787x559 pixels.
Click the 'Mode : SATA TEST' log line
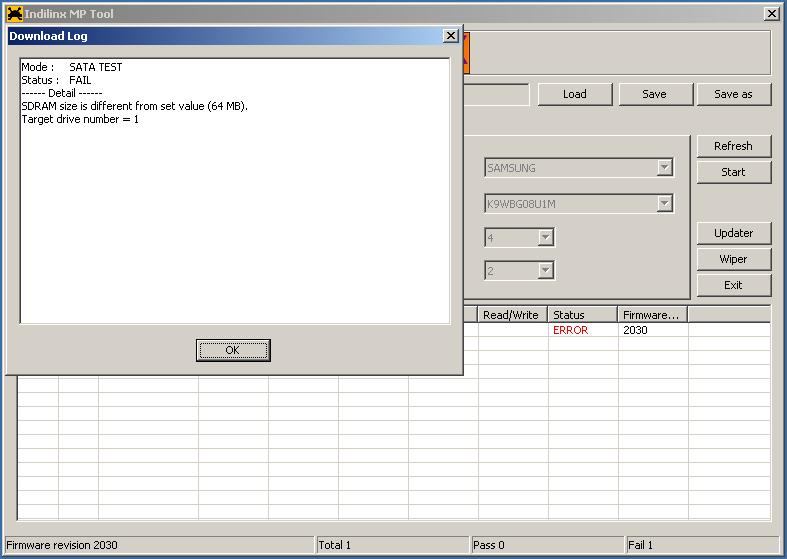72,67
